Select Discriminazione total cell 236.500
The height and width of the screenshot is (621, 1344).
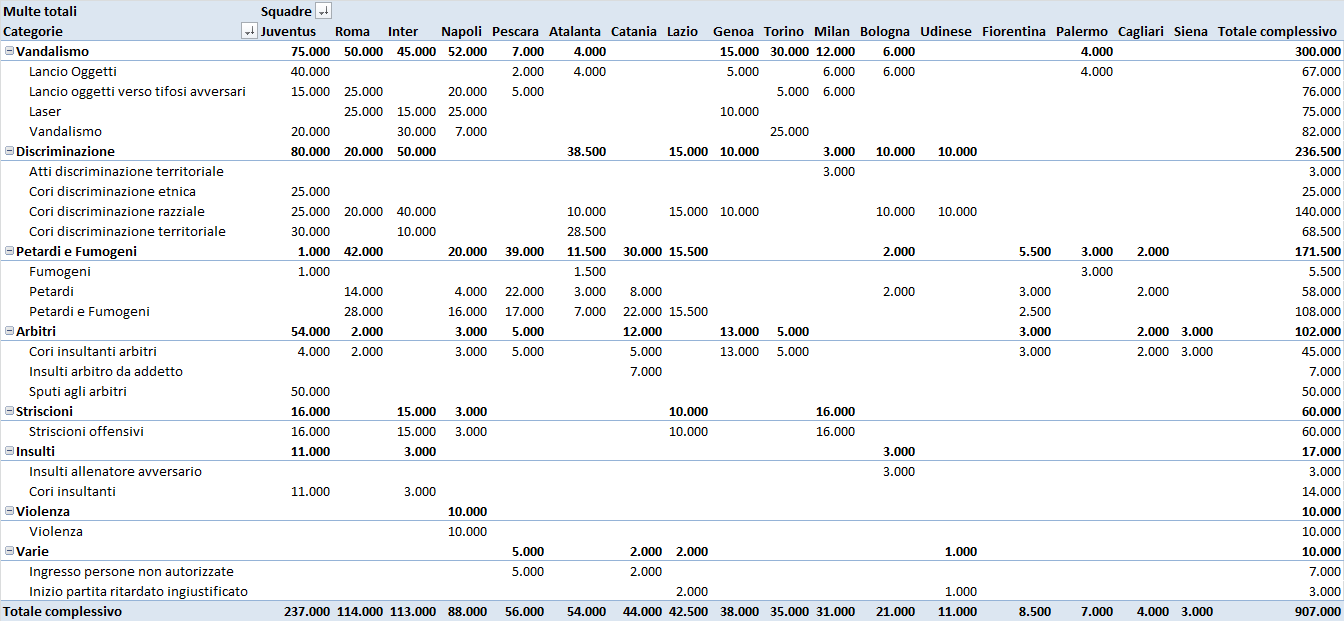coord(1316,151)
